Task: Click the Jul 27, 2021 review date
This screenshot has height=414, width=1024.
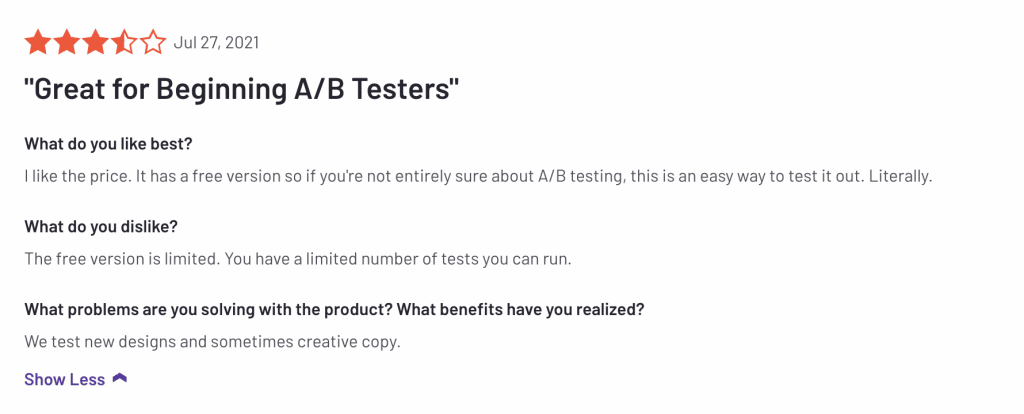Action: (x=216, y=43)
